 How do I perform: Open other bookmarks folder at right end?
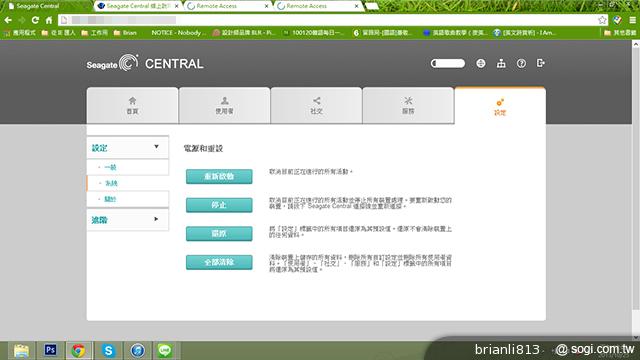pyautogui.click(x=620, y=33)
